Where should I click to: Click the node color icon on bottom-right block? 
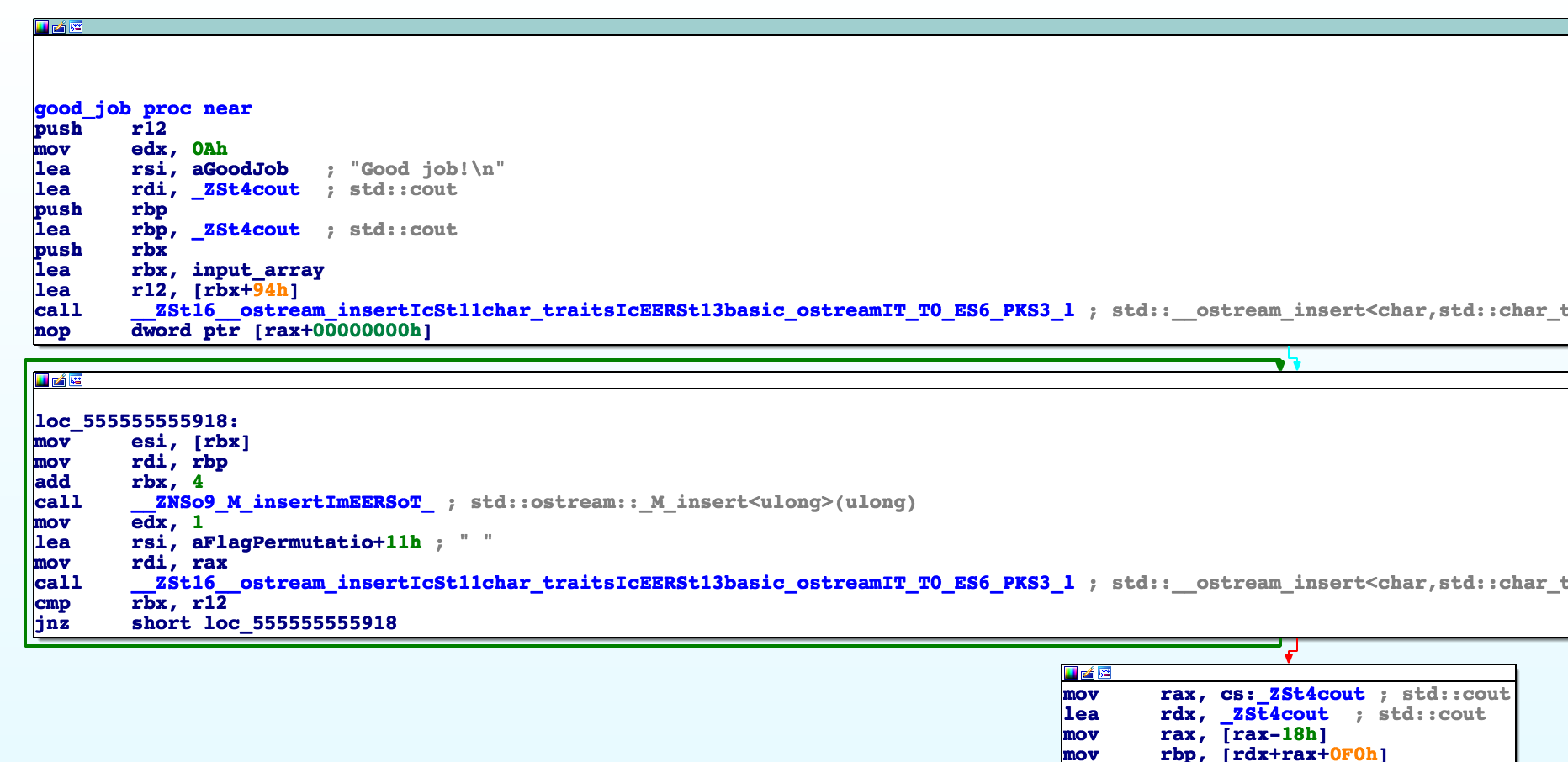1070,673
